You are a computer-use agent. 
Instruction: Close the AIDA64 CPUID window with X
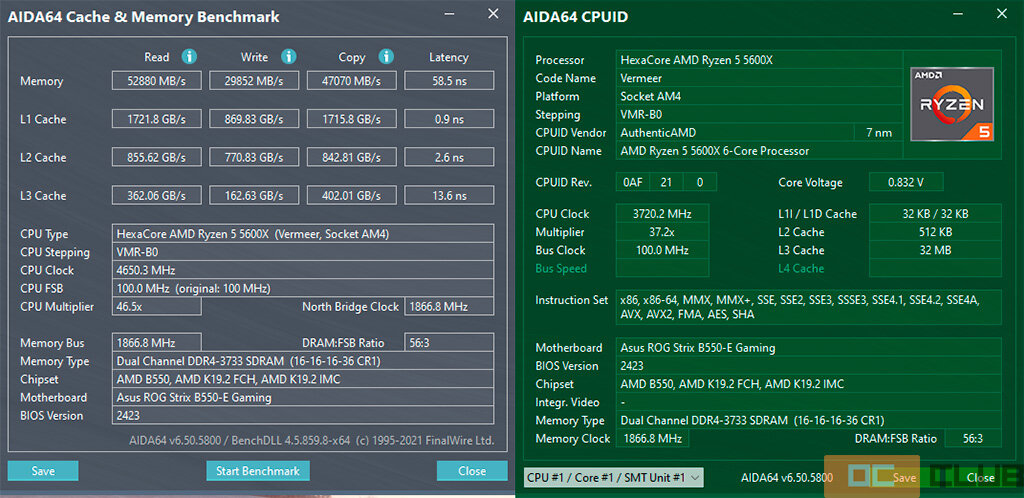point(1001,13)
